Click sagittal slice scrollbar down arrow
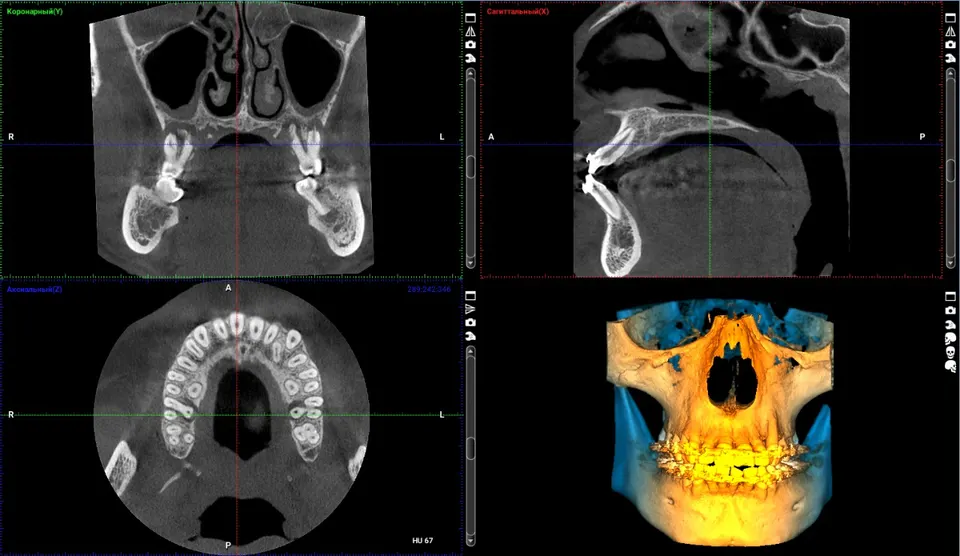 (x=950, y=263)
